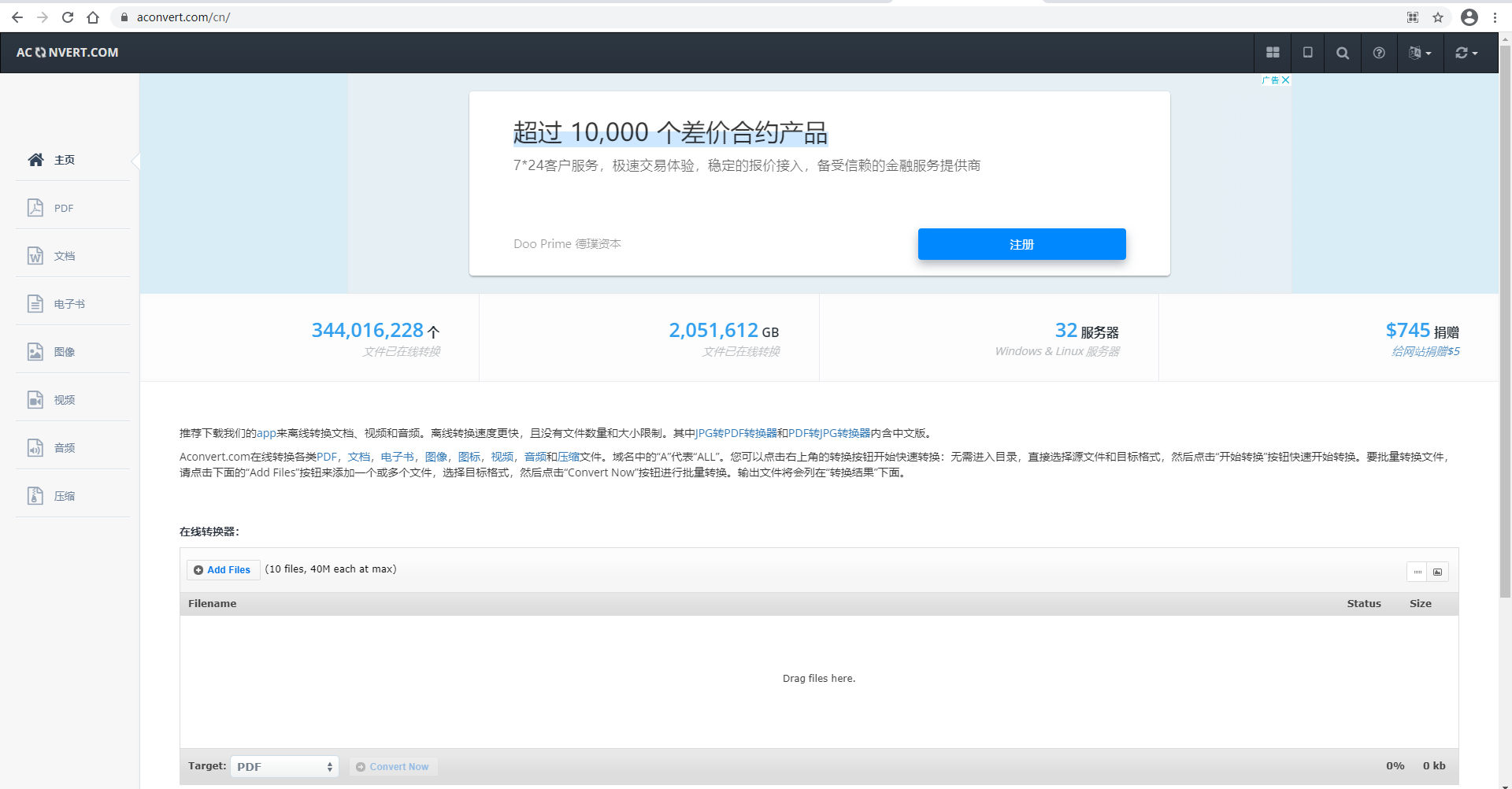
Task: Click the 2,051,612 GB statistic
Action: tap(724, 331)
